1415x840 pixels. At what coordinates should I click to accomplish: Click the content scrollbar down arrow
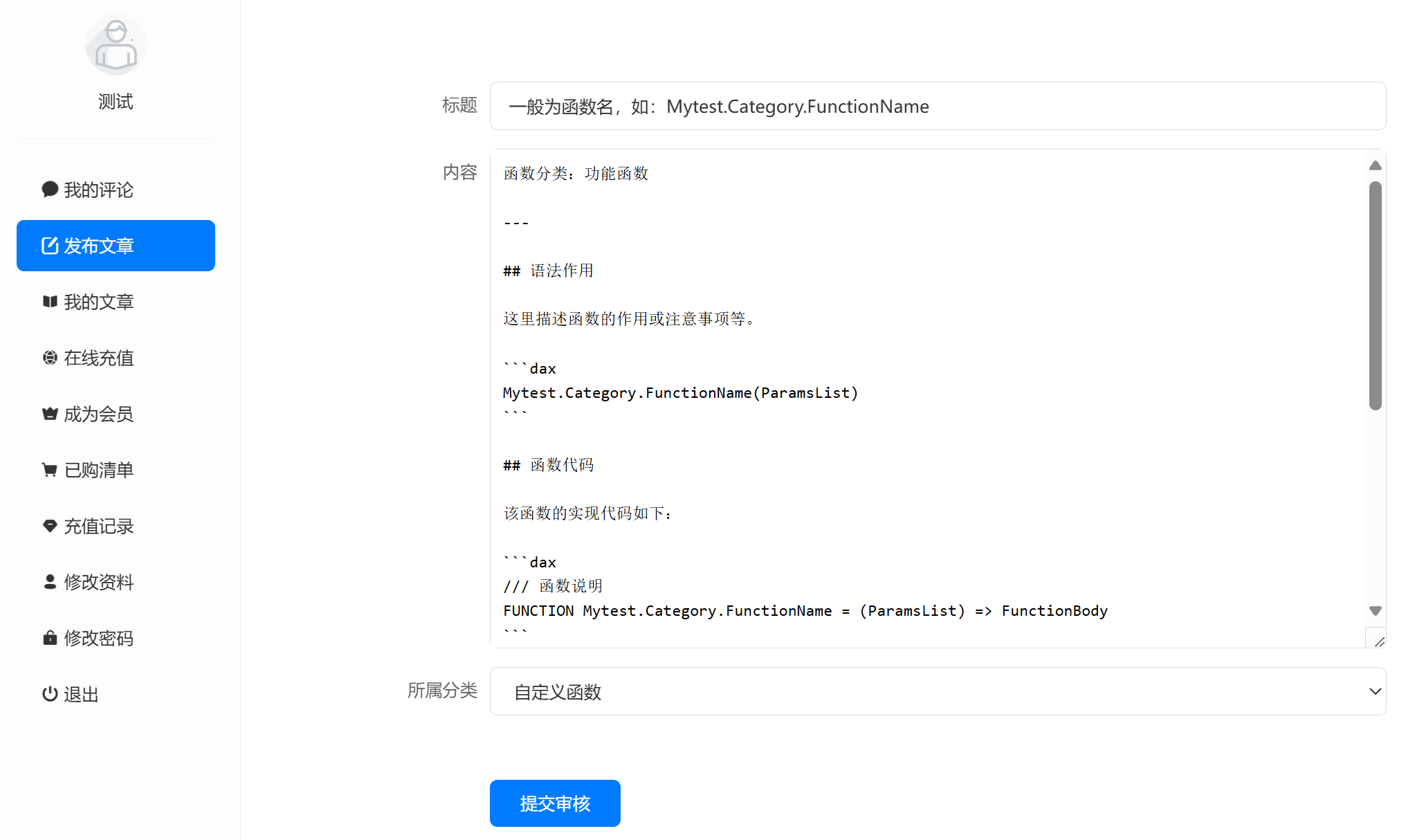tap(1375, 611)
